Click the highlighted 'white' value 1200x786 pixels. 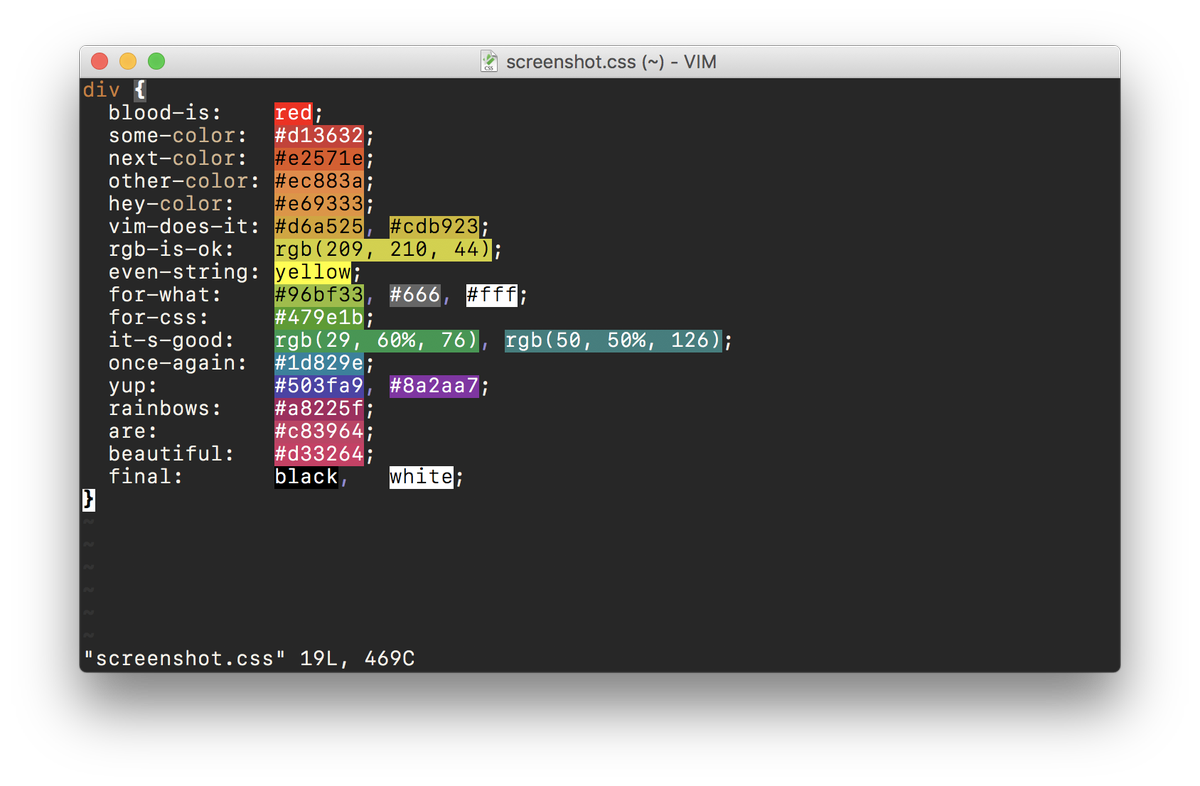pos(421,477)
